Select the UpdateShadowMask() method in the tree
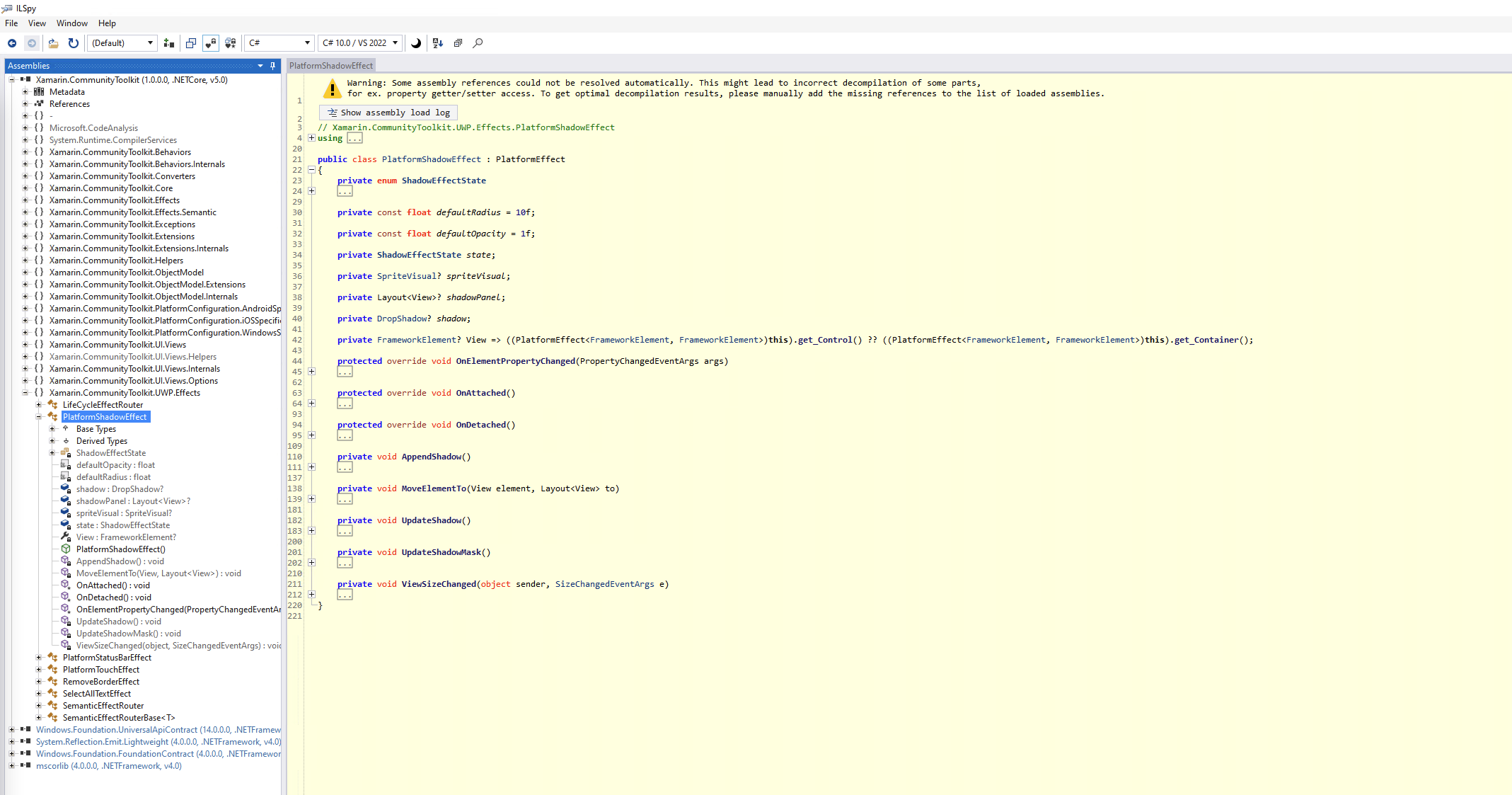1512x795 pixels. 127,633
